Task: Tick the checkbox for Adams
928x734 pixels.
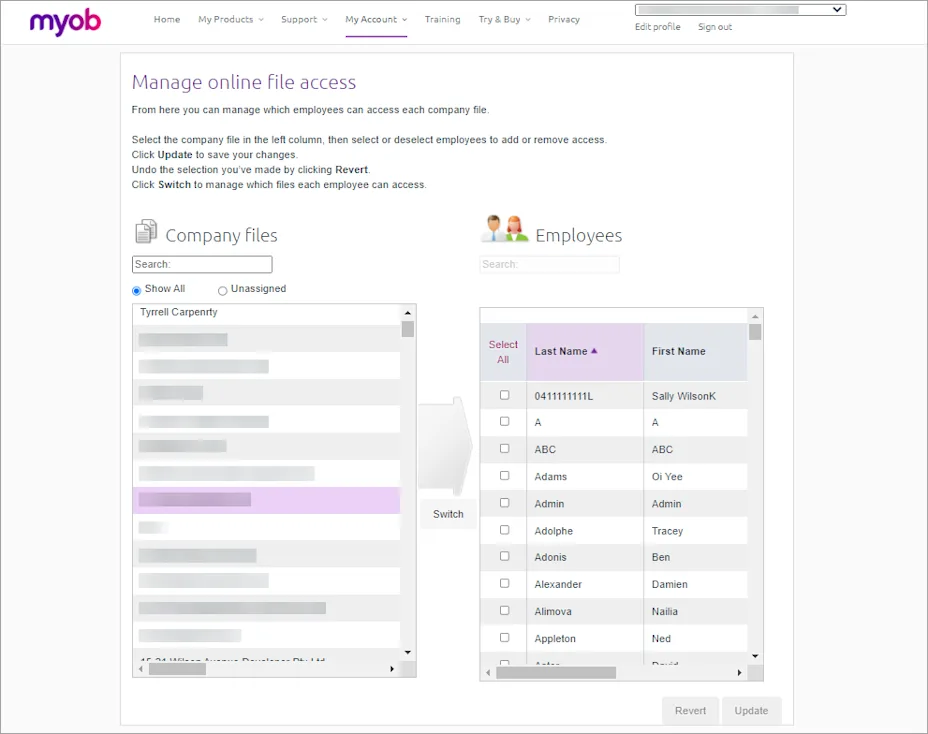Action: pos(504,475)
